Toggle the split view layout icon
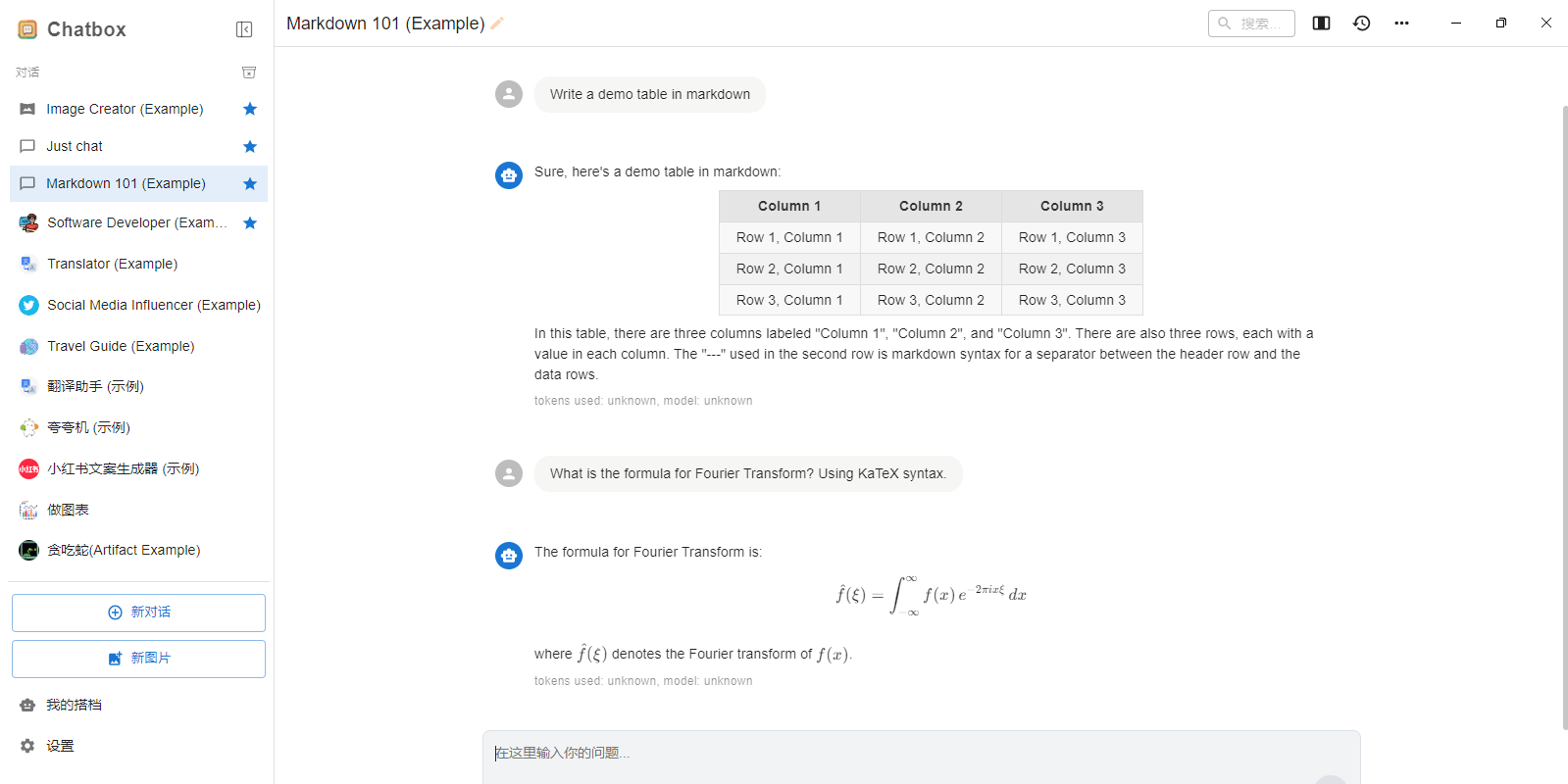 tap(1321, 24)
